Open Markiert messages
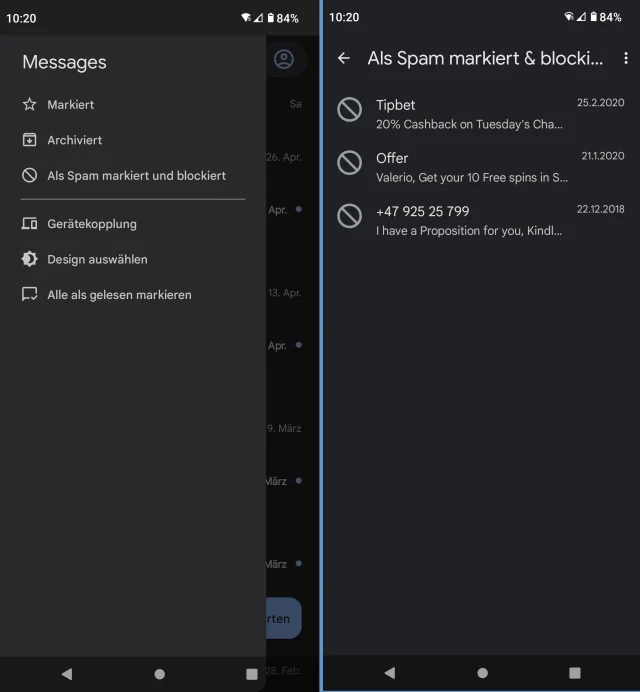Screen dimensions: 640x692 tap(71, 104)
